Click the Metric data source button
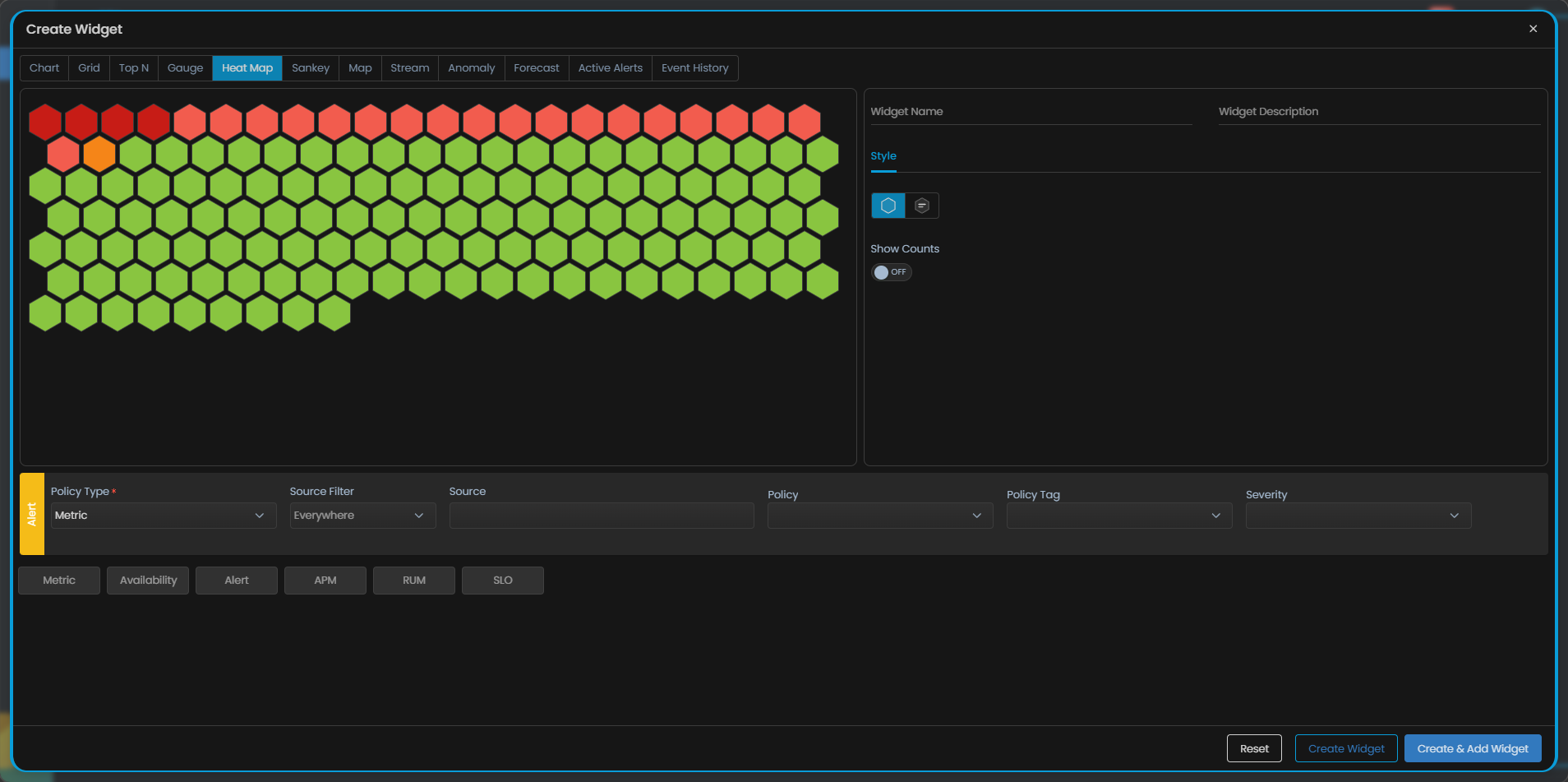Image resolution: width=1568 pixels, height=782 pixels. point(59,581)
